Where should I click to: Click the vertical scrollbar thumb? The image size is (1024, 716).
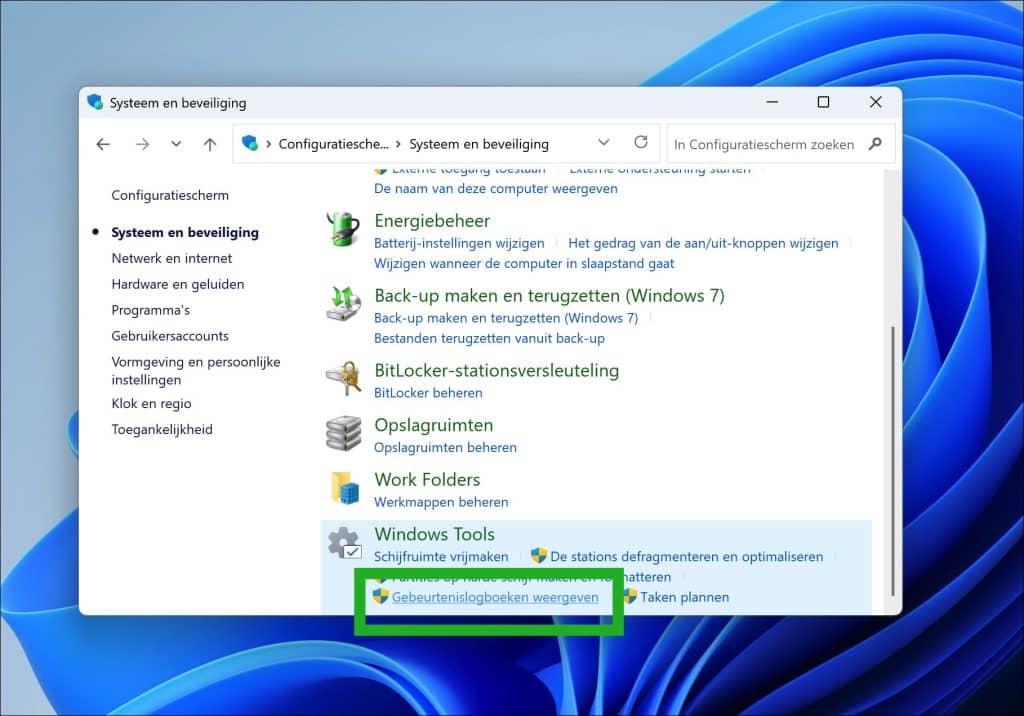(x=893, y=460)
